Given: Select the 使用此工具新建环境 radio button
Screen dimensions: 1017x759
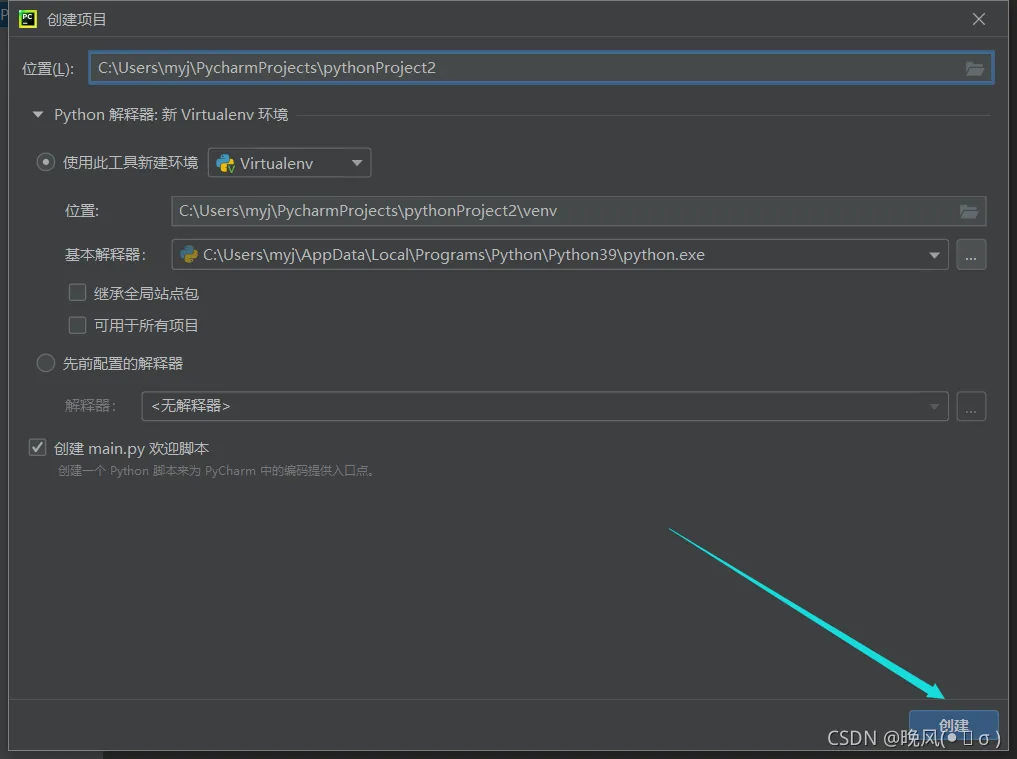Looking at the screenshot, I should click(45, 162).
